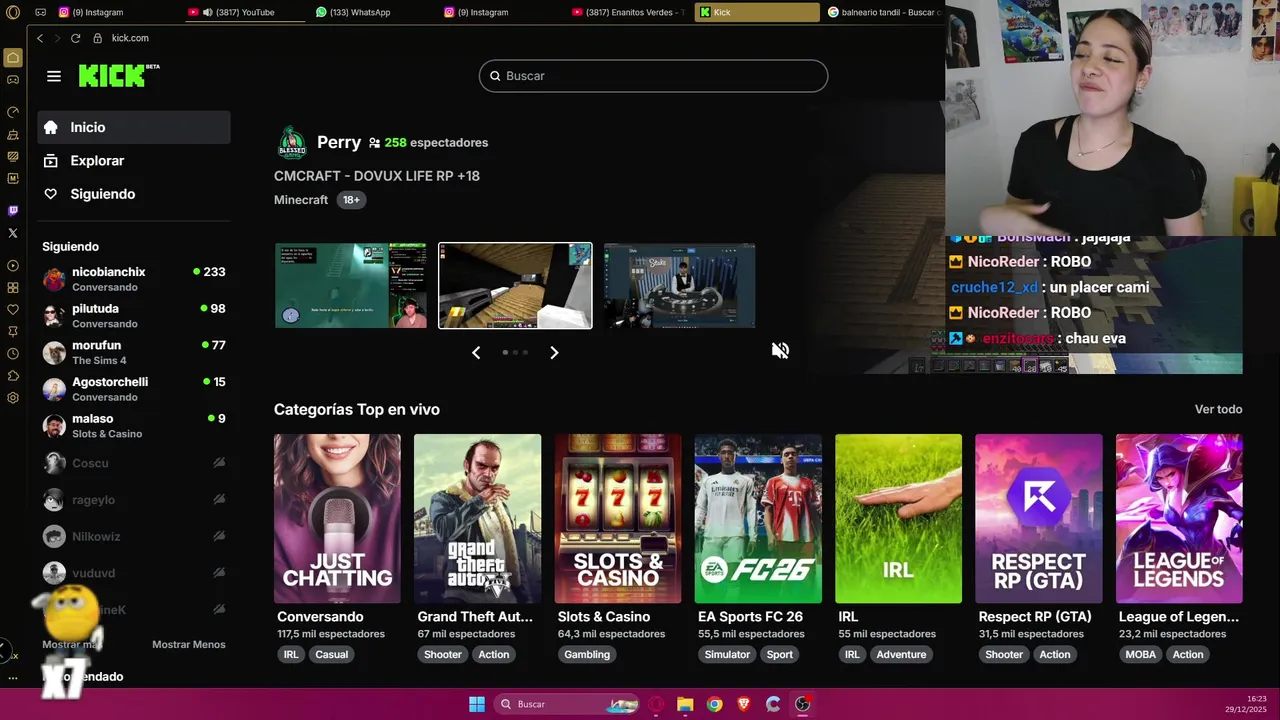Reload the kick.com page
The height and width of the screenshot is (720, 1280).
(75, 38)
